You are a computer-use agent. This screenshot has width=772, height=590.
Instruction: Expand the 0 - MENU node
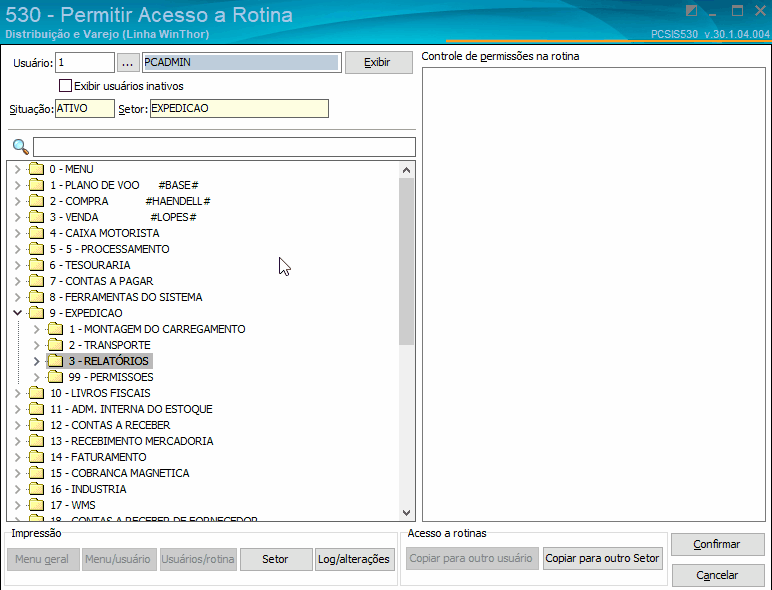[17, 169]
